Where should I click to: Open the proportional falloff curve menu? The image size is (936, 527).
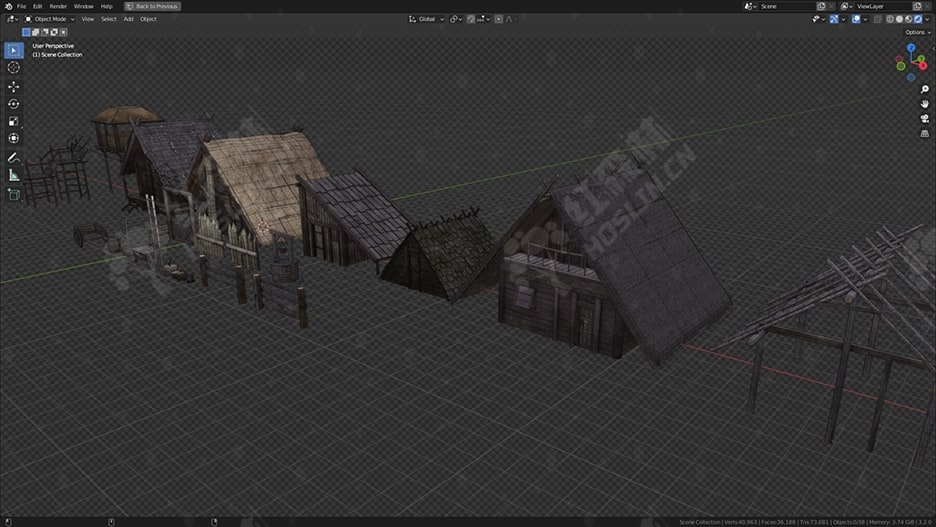(x=509, y=19)
